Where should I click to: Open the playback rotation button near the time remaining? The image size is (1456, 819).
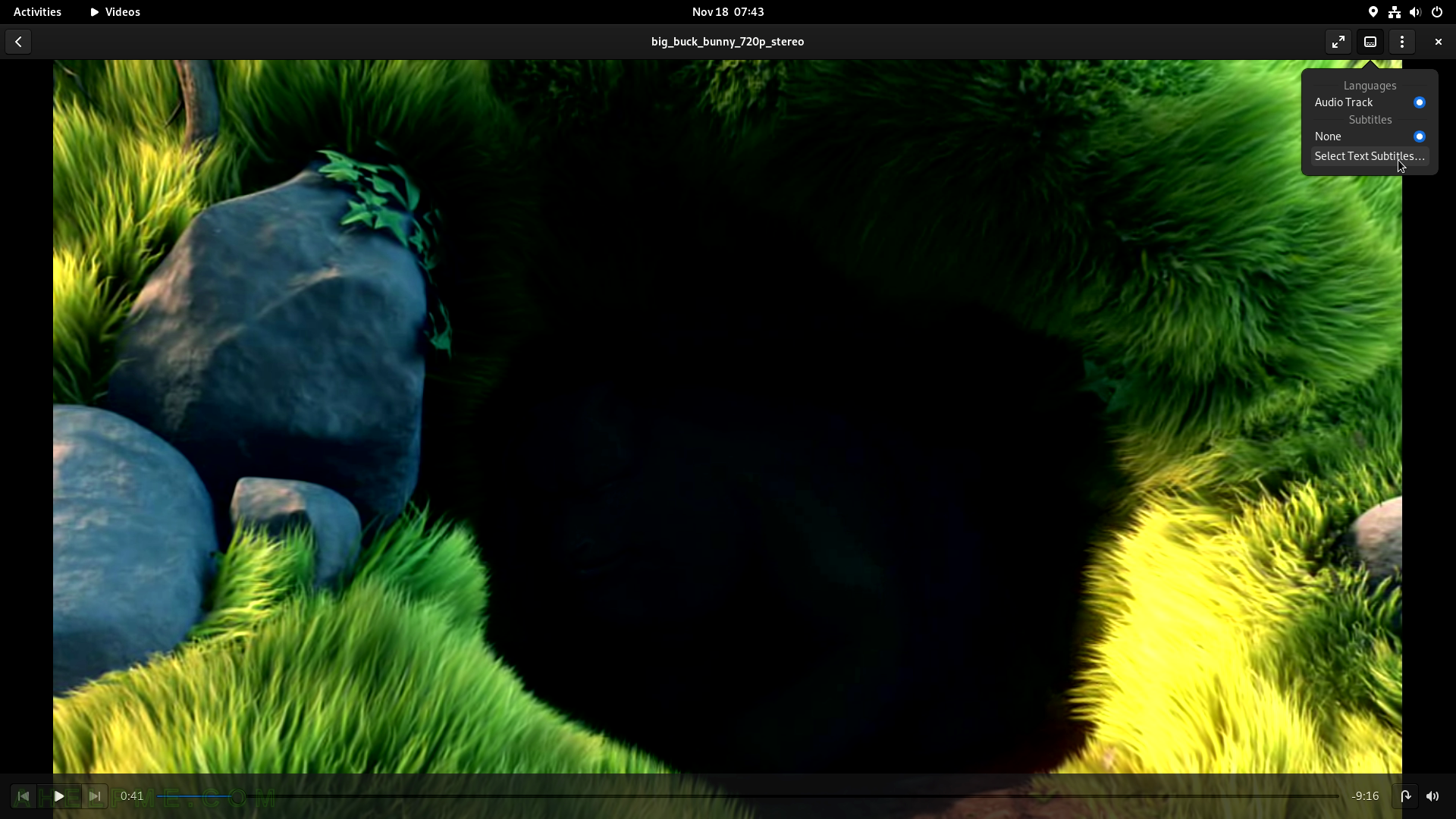click(x=1405, y=796)
